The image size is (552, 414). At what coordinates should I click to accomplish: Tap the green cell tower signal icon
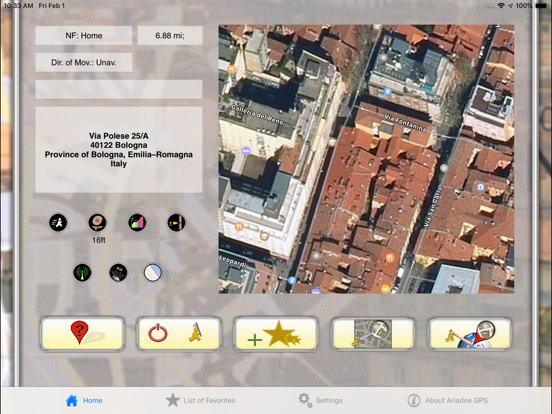[x=82, y=272]
